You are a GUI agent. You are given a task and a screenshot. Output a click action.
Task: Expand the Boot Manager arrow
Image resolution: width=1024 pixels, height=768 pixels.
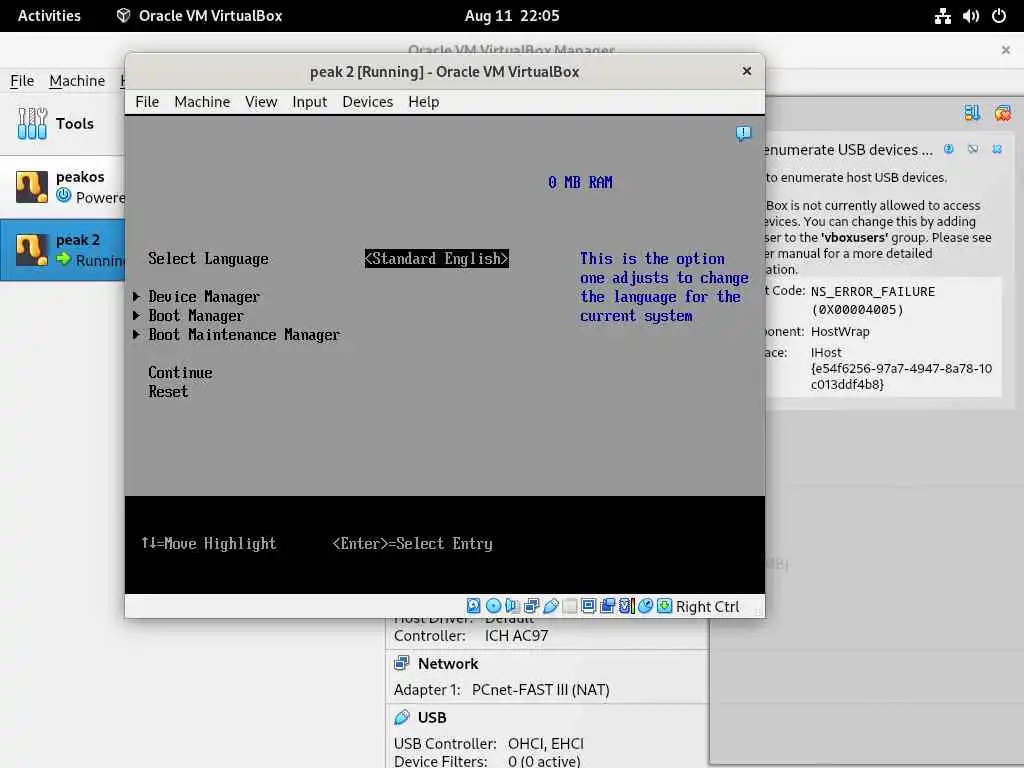point(136,315)
